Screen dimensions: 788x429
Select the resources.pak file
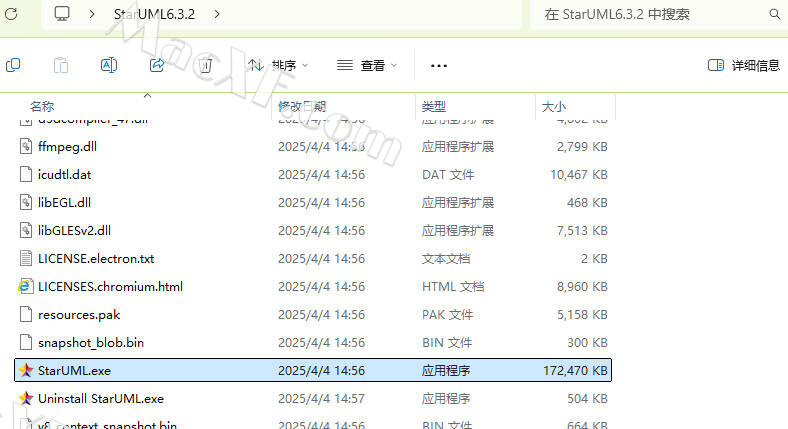79,315
